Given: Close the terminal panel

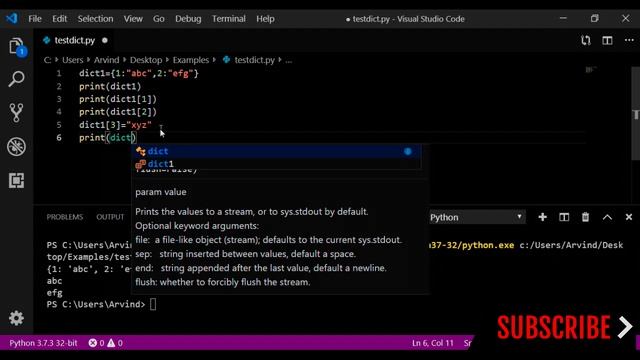Looking at the screenshot, I should click(629, 217).
